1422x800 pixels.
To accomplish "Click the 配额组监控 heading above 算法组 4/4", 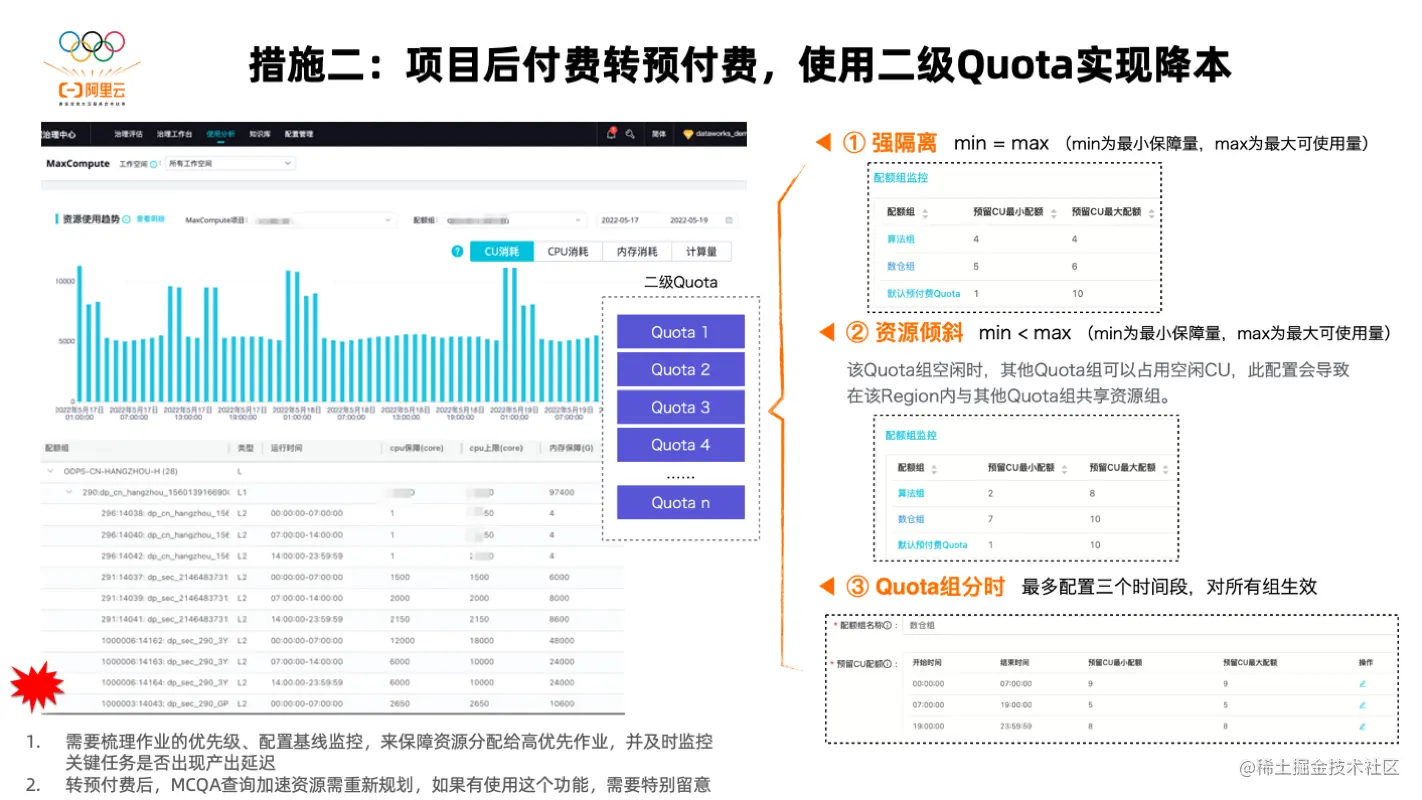I will coord(900,178).
